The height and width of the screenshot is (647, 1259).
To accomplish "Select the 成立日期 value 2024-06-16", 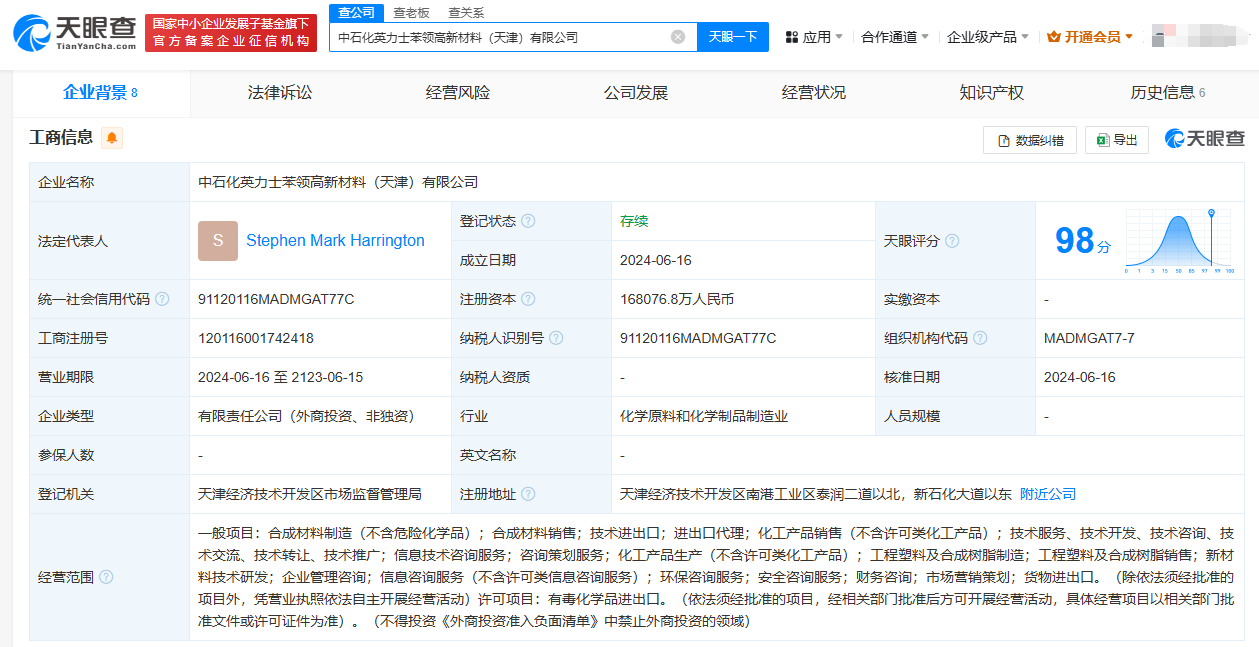I will pyautogui.click(x=656, y=260).
